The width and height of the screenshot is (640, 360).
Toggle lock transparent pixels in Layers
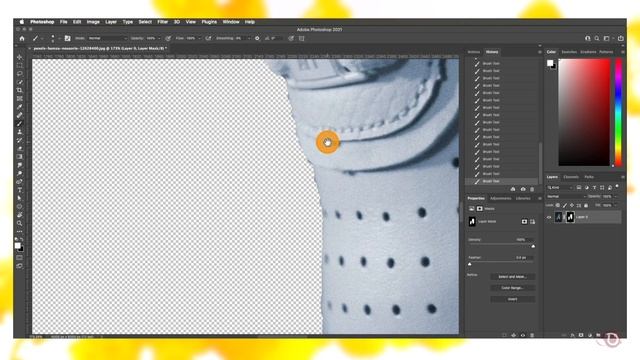pos(558,205)
